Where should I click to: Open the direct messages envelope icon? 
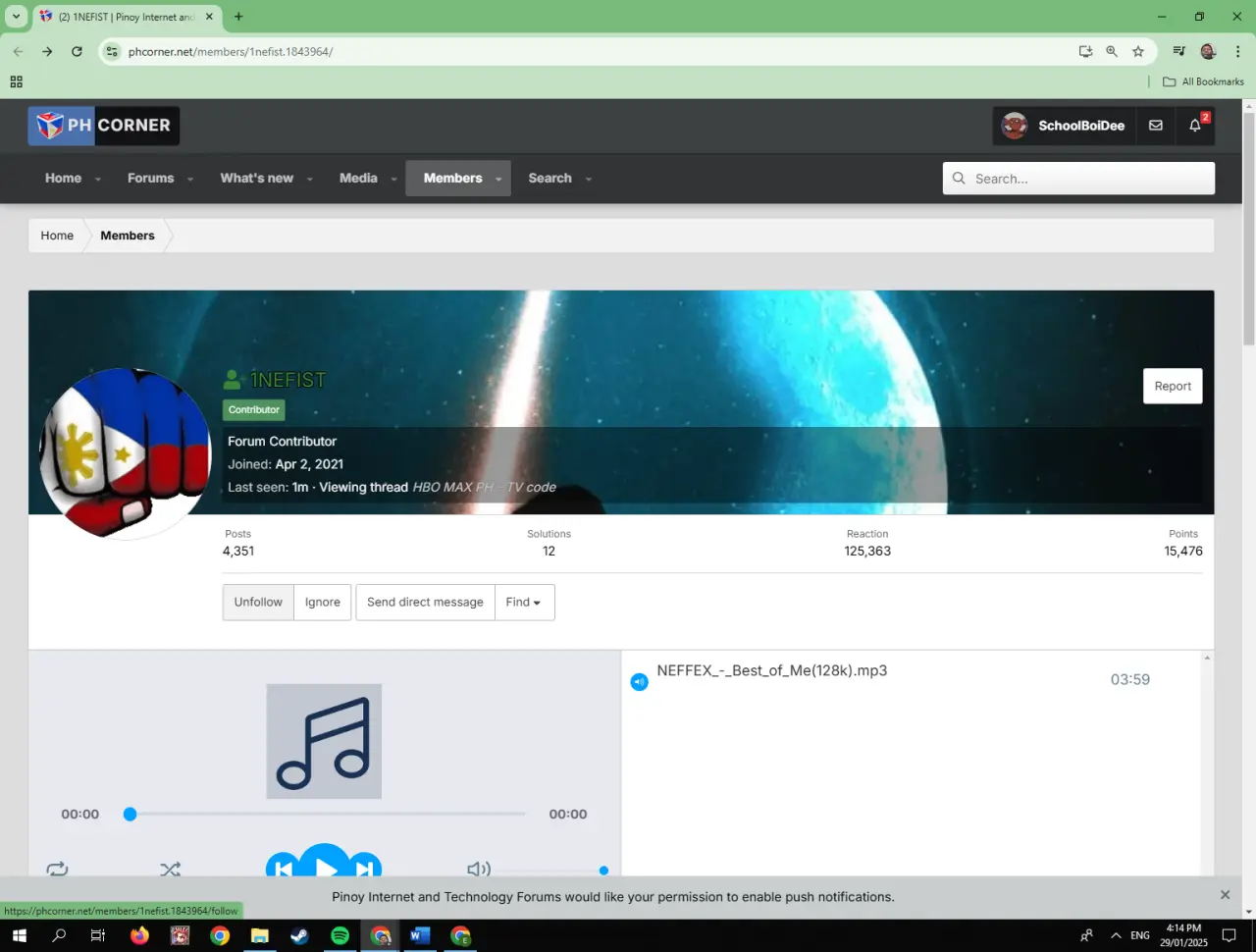[1156, 126]
